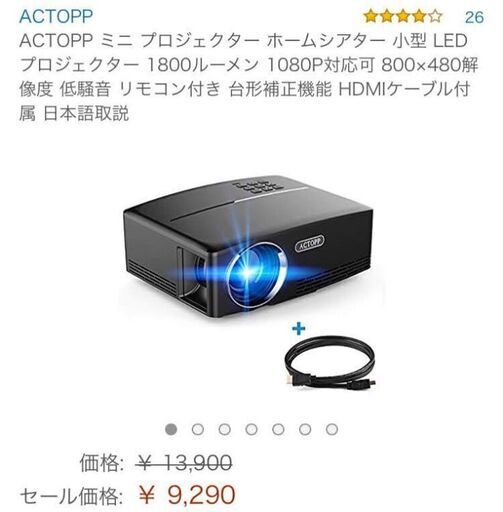Tap the HDMI cable image
This screenshot has height=512, width=503.
click(x=330, y=362)
